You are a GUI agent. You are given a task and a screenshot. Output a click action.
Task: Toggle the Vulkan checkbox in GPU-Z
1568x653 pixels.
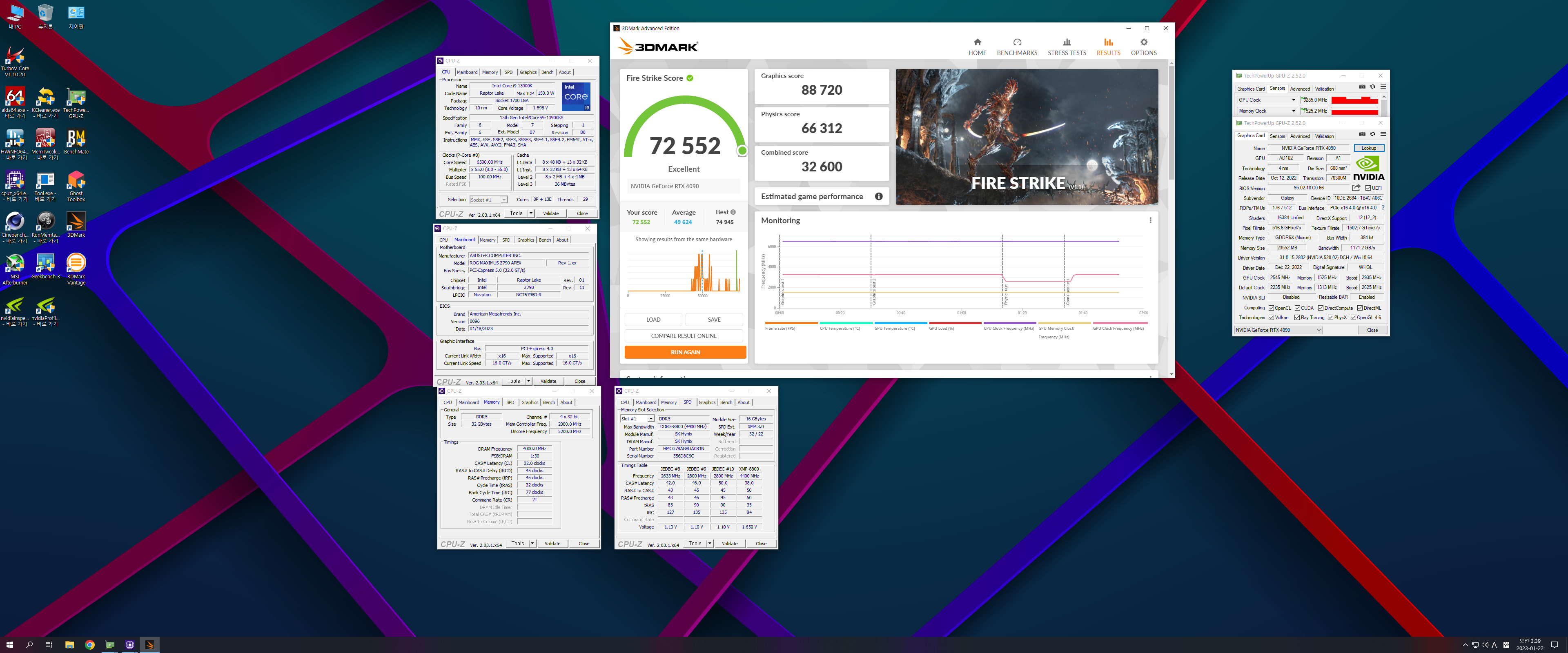click(x=1271, y=318)
